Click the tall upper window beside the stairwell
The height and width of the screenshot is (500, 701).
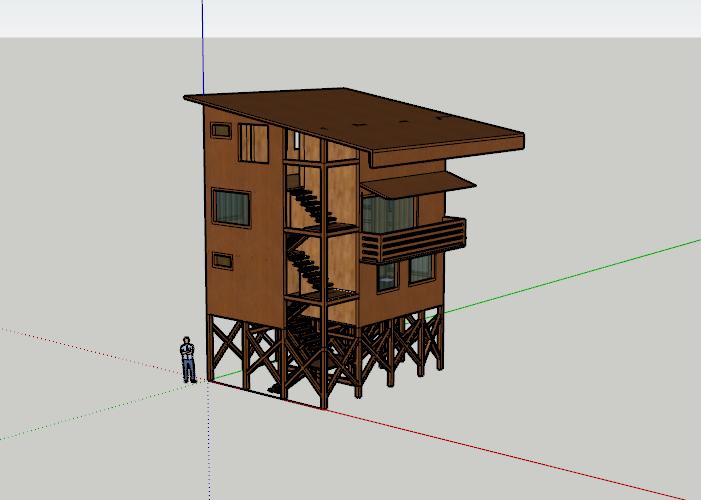(253, 144)
